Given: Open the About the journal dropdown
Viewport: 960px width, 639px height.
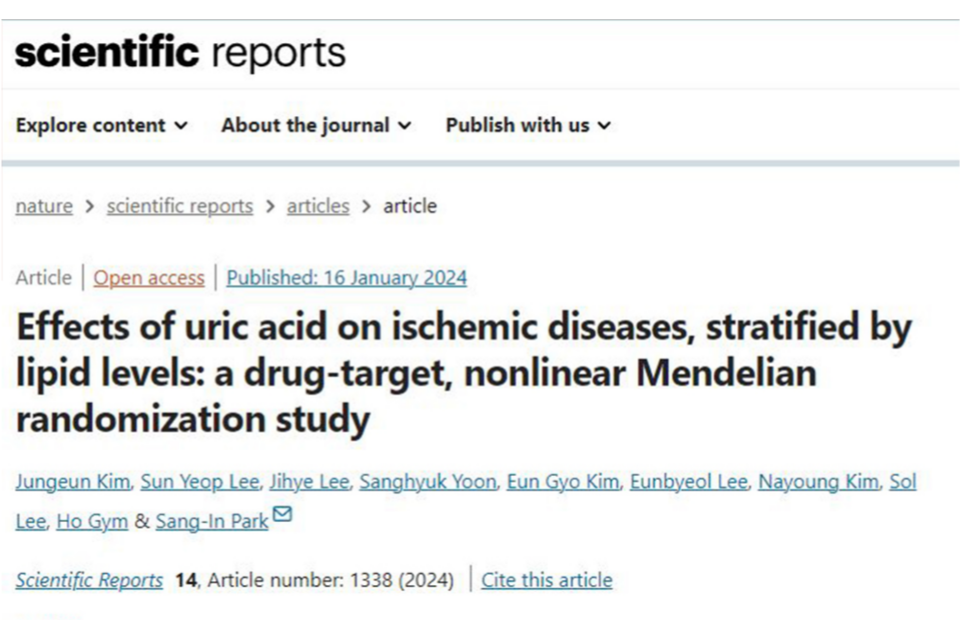Looking at the screenshot, I should [316, 126].
